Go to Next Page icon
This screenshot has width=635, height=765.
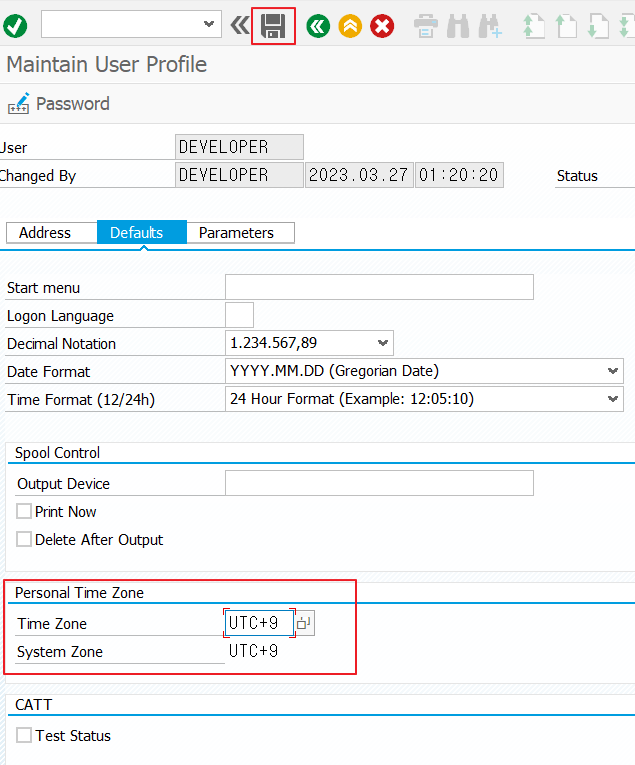tap(598, 26)
